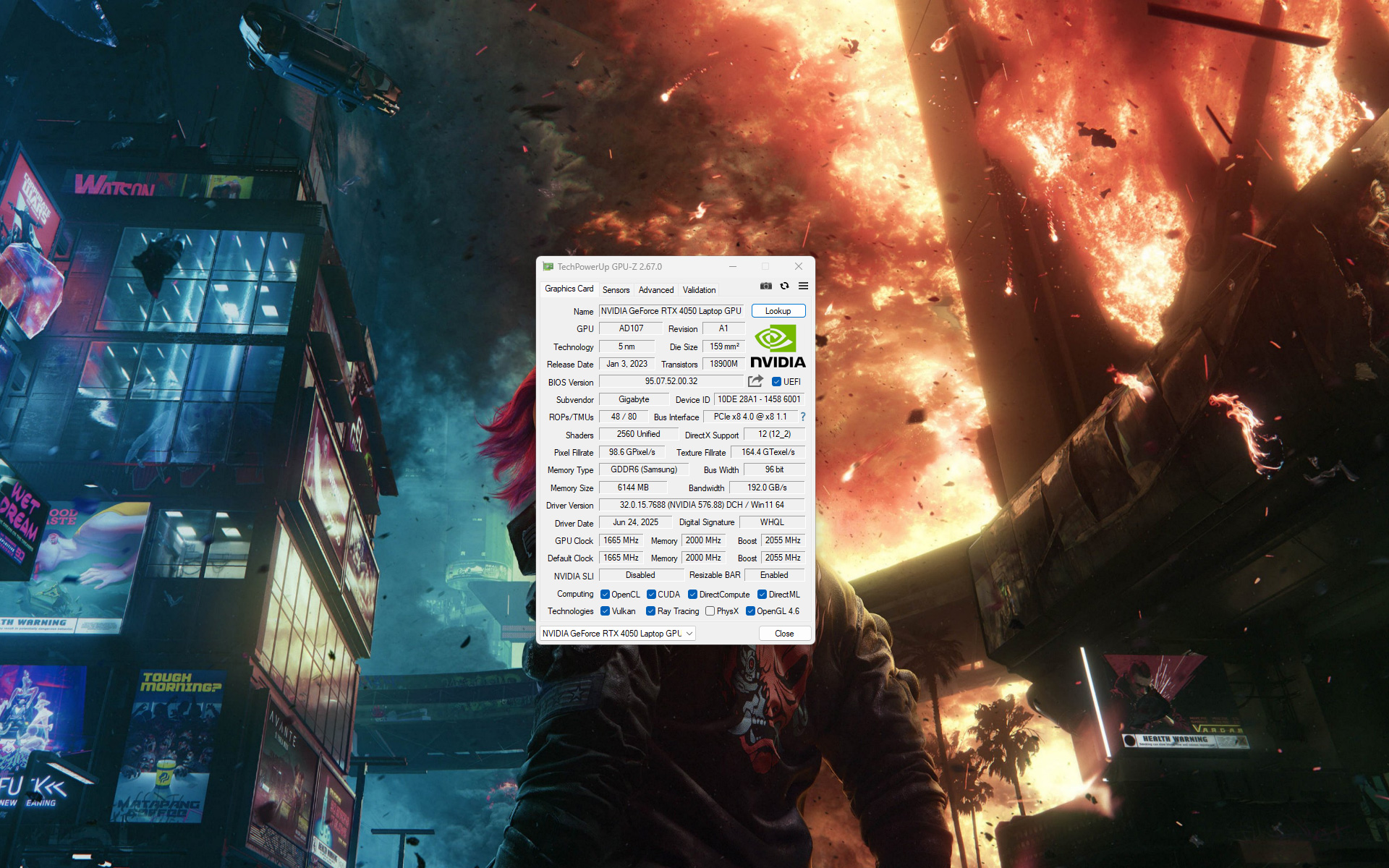Screen dimensions: 1389x868
Task: Toggle the Ray Tracing checkbox
Action: tap(650, 611)
